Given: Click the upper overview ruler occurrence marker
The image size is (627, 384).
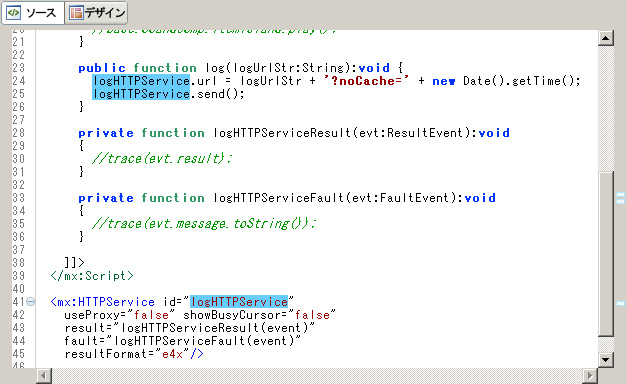Looking at the screenshot, I should point(620,198).
